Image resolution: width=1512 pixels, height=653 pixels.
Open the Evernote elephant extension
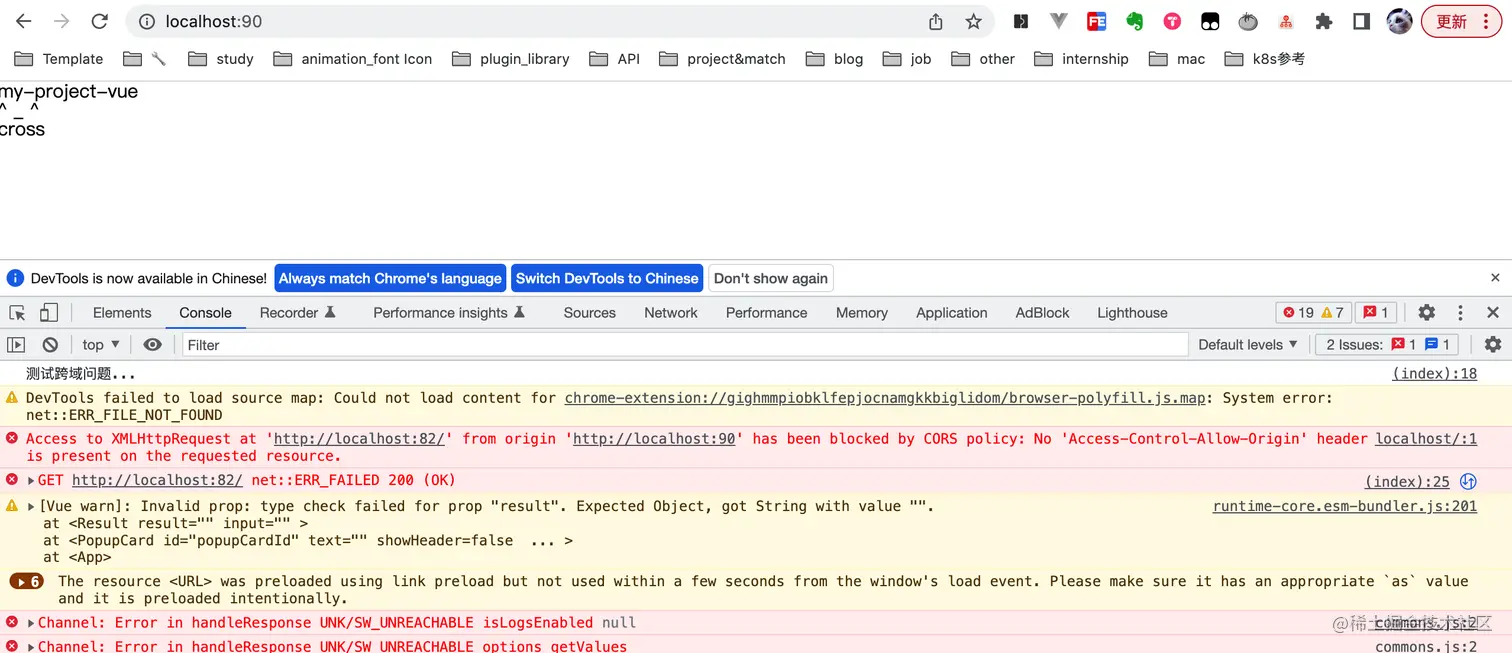click(1134, 21)
